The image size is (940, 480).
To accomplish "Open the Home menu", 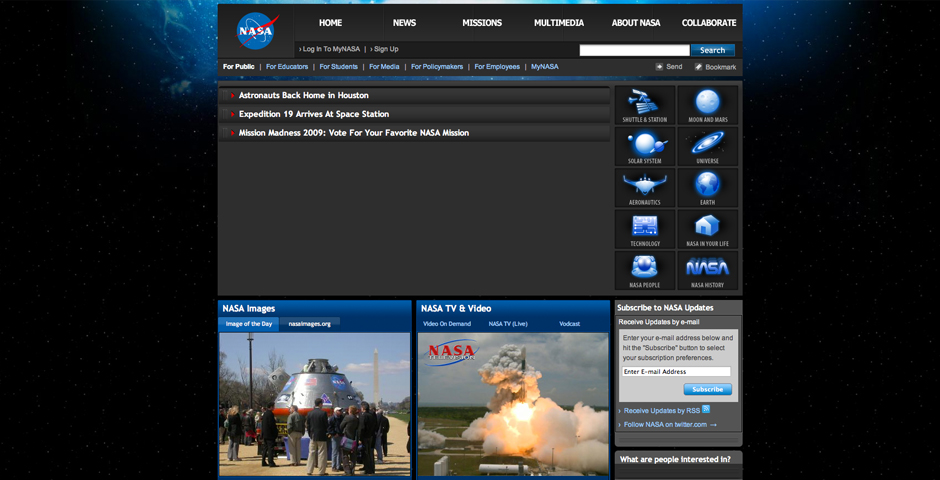I will 330,23.
